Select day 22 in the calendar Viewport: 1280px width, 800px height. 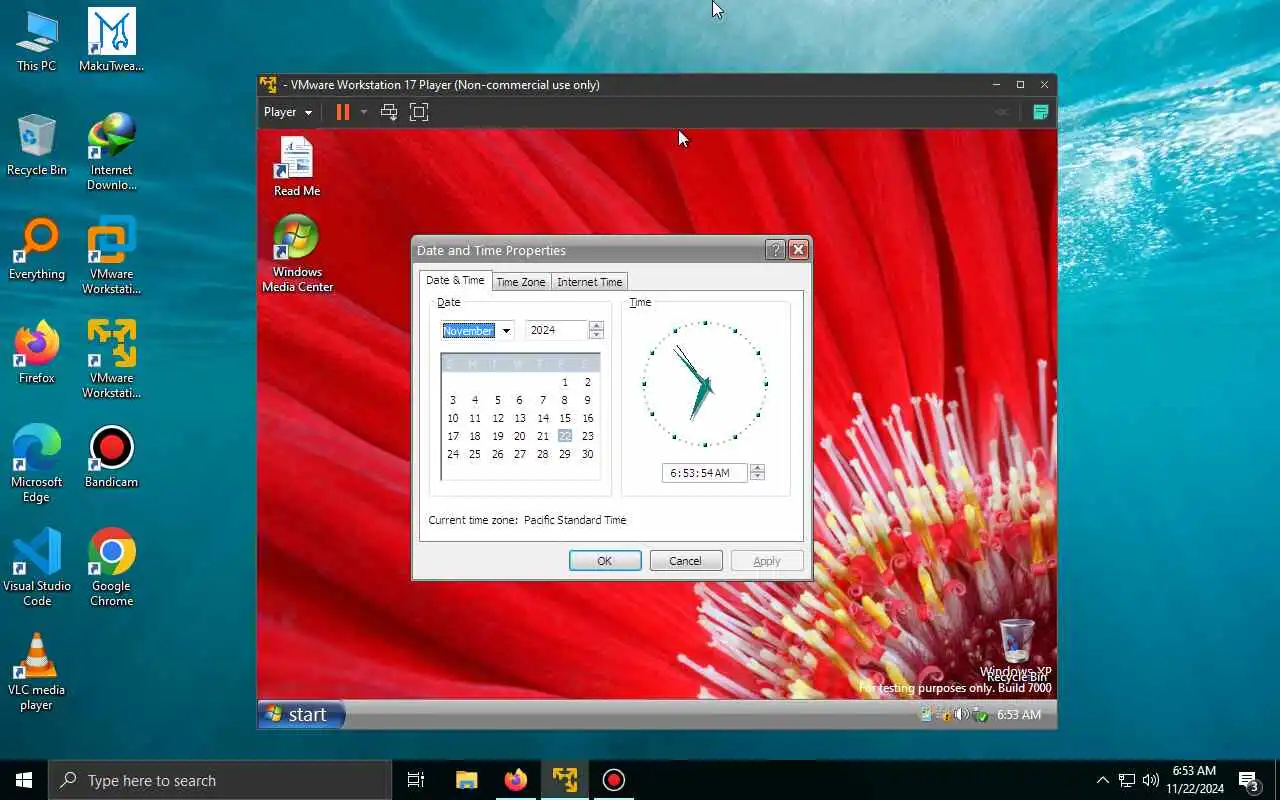point(565,436)
